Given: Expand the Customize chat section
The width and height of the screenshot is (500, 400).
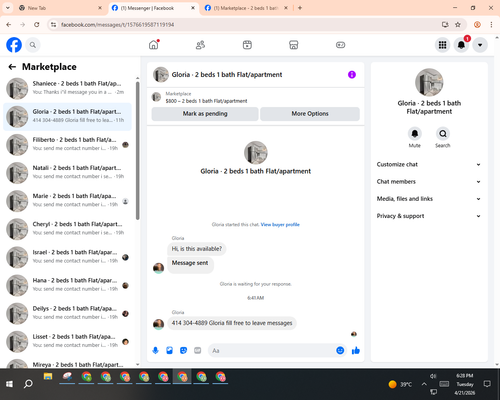Looking at the screenshot, I should click(x=429, y=164).
